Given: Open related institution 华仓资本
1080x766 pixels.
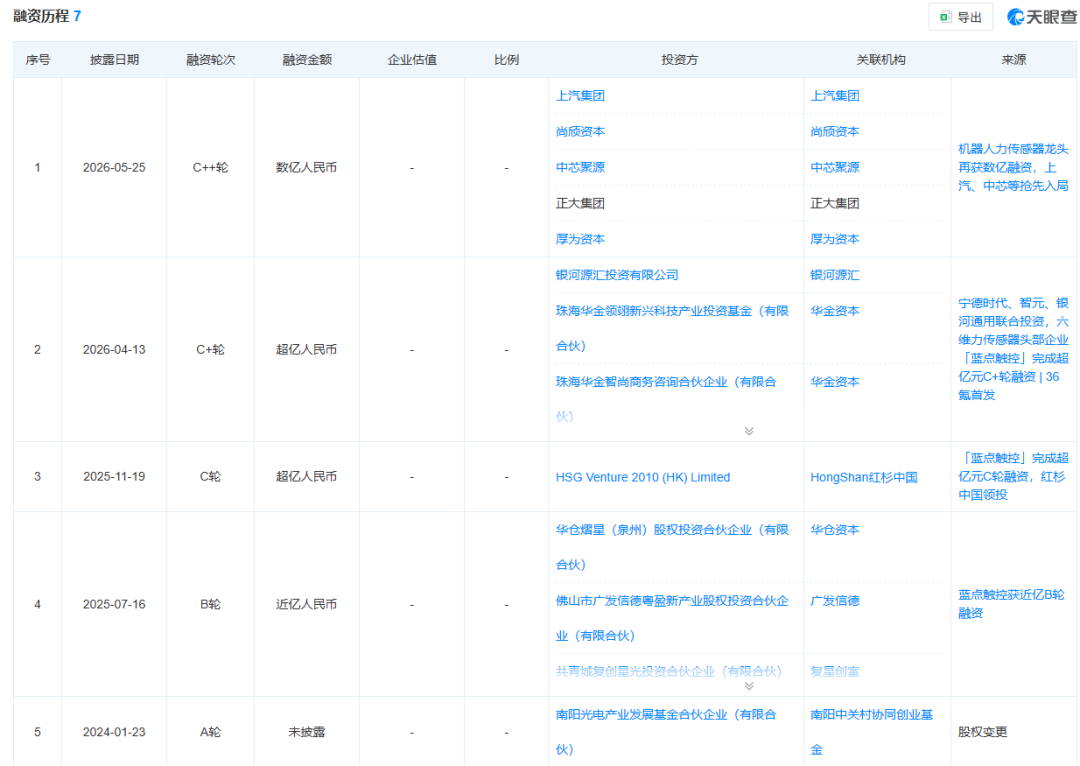Looking at the screenshot, I should [x=835, y=530].
